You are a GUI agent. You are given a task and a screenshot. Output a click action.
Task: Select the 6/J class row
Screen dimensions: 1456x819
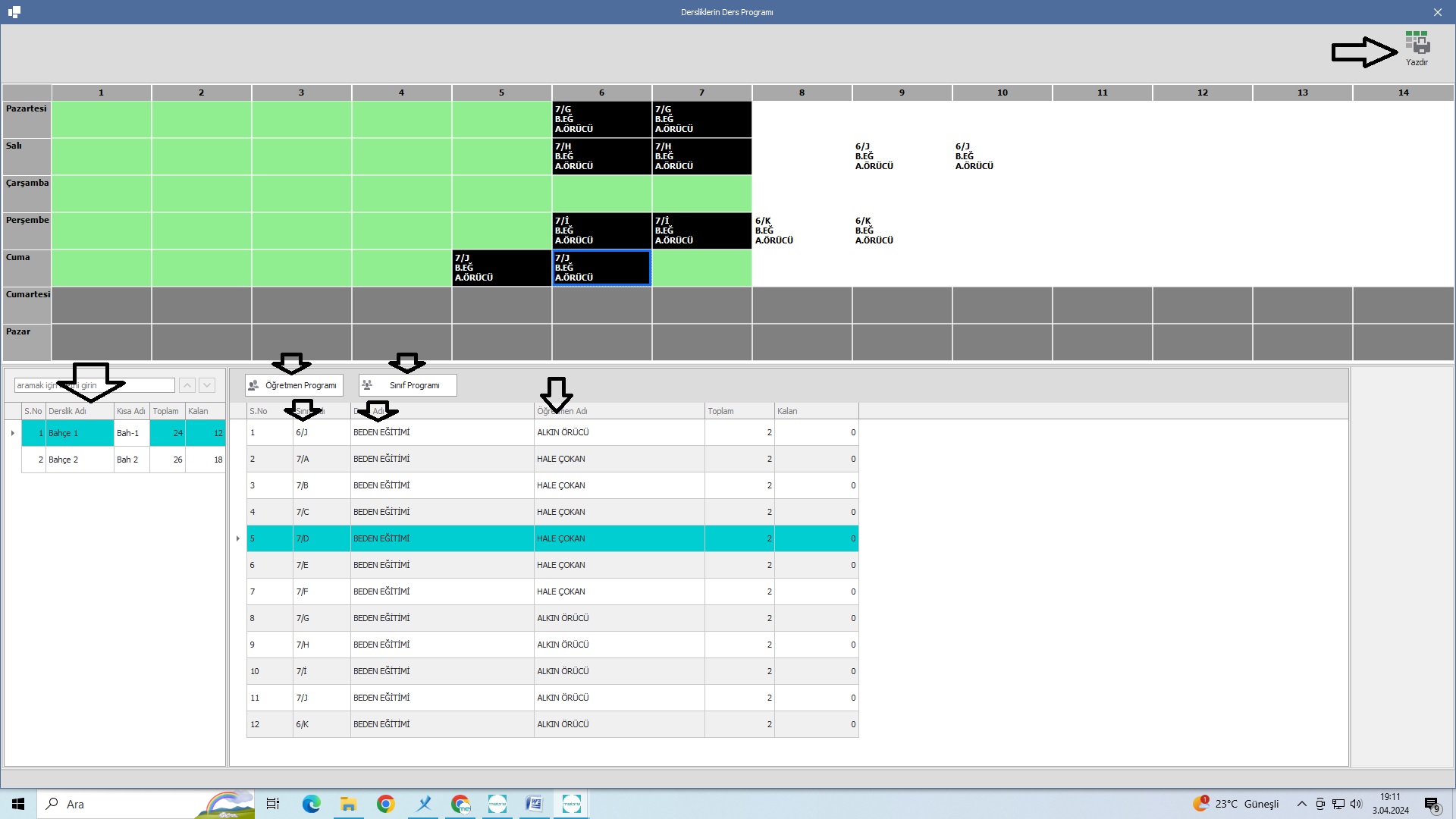(553, 432)
